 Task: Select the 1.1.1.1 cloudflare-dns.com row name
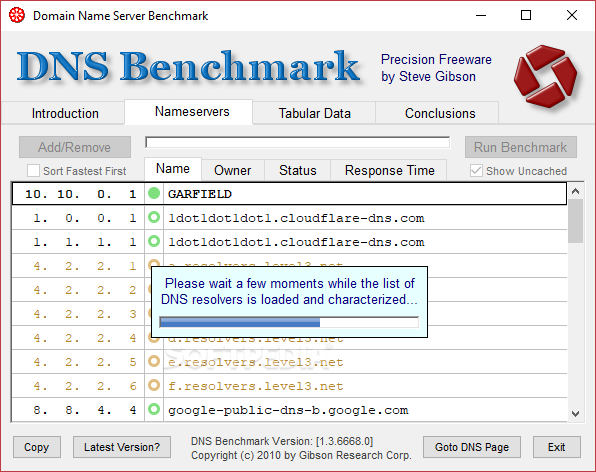click(296, 242)
